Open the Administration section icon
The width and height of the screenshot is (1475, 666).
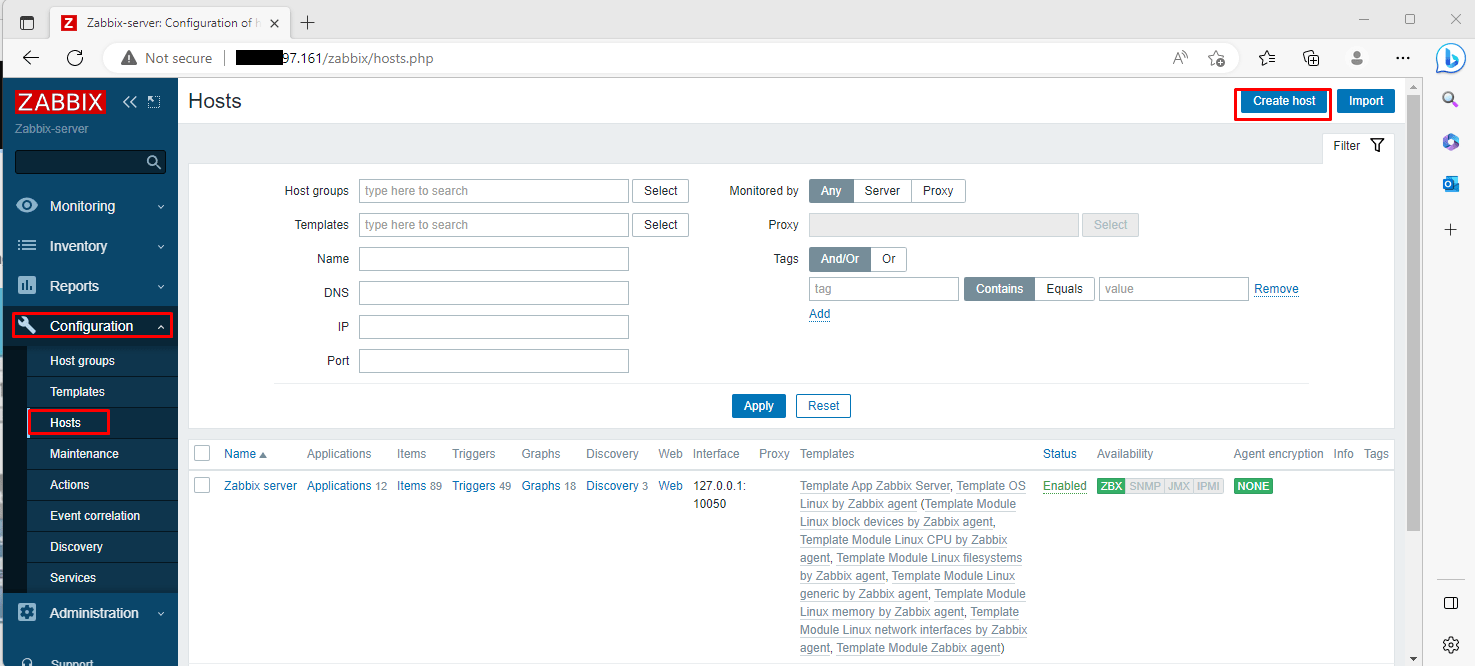click(27, 612)
